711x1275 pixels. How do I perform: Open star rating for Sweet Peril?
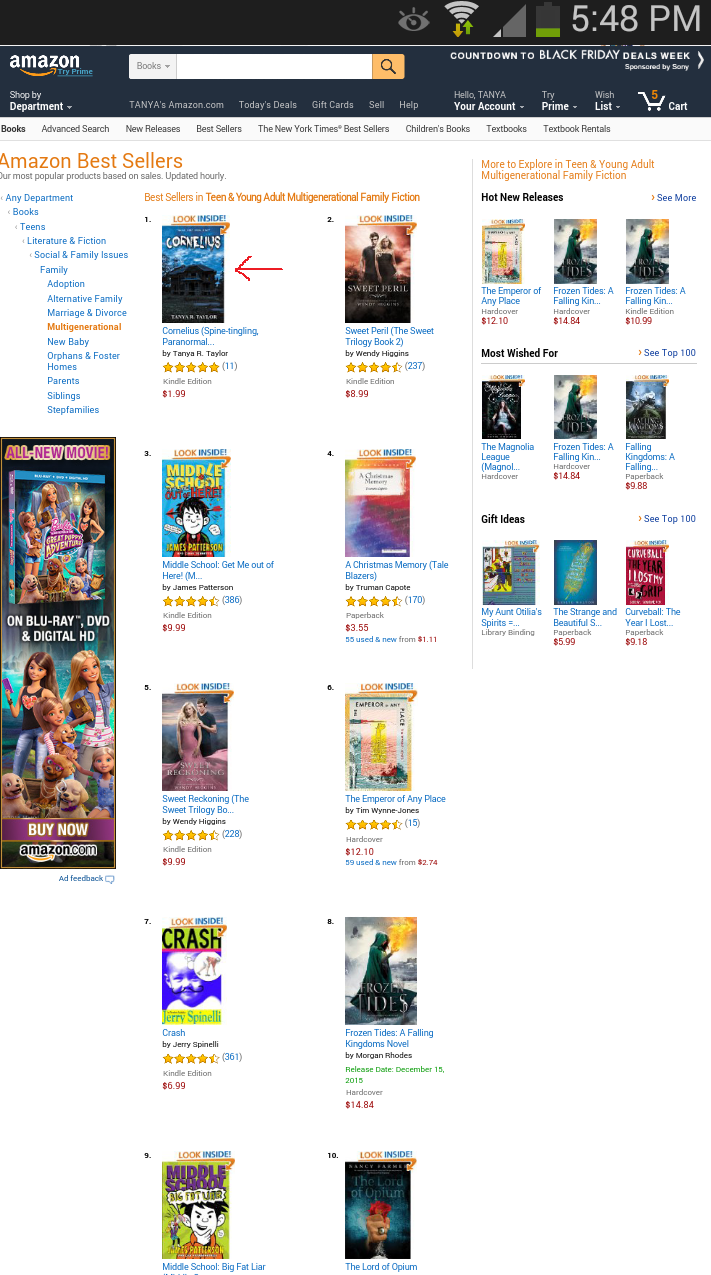[x=374, y=367]
